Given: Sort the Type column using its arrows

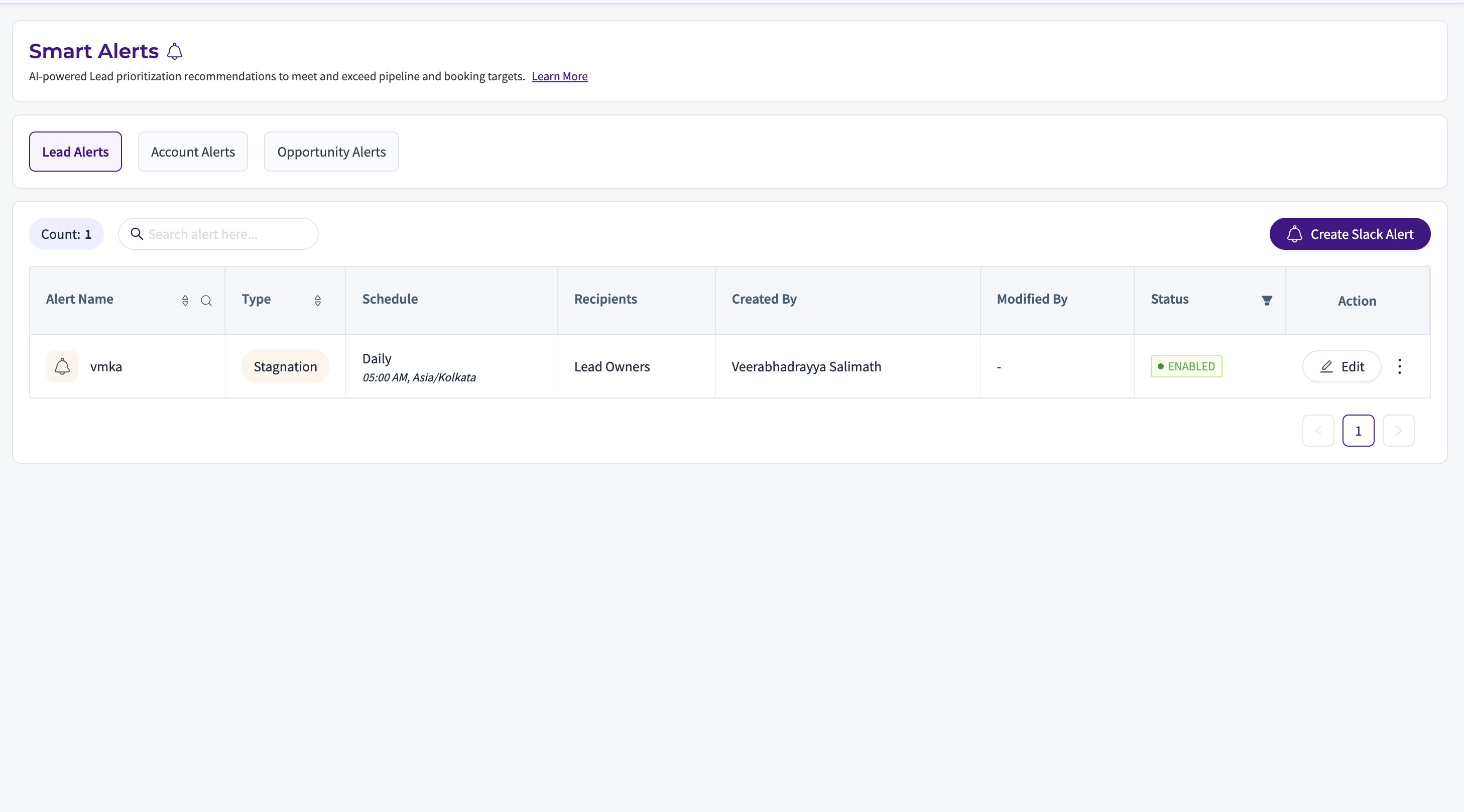Looking at the screenshot, I should point(318,301).
